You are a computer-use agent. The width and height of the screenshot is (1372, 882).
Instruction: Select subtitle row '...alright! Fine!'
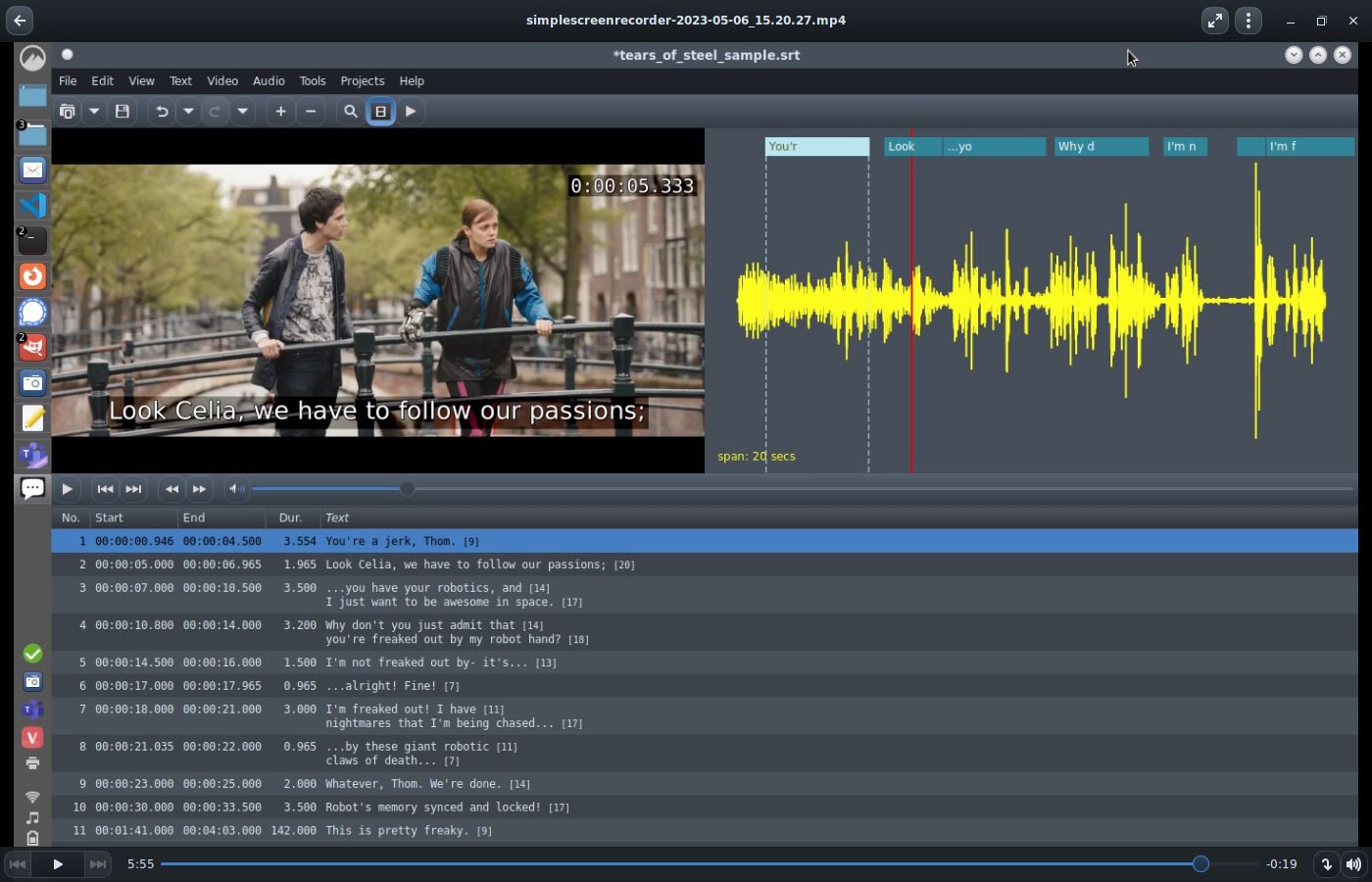click(x=705, y=686)
